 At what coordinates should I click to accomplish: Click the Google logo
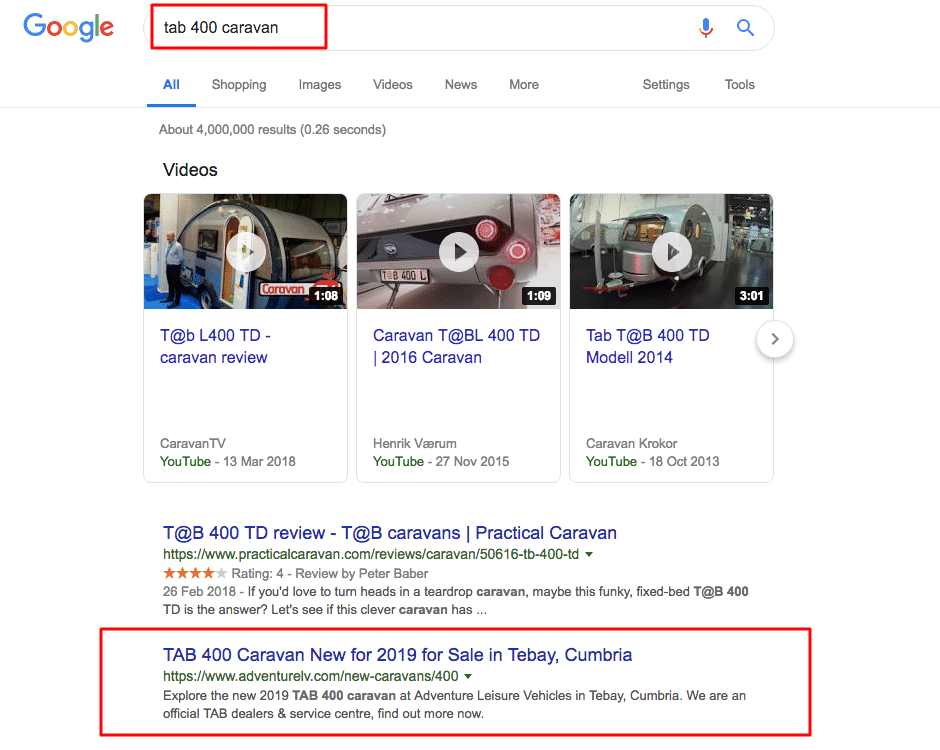[x=68, y=27]
